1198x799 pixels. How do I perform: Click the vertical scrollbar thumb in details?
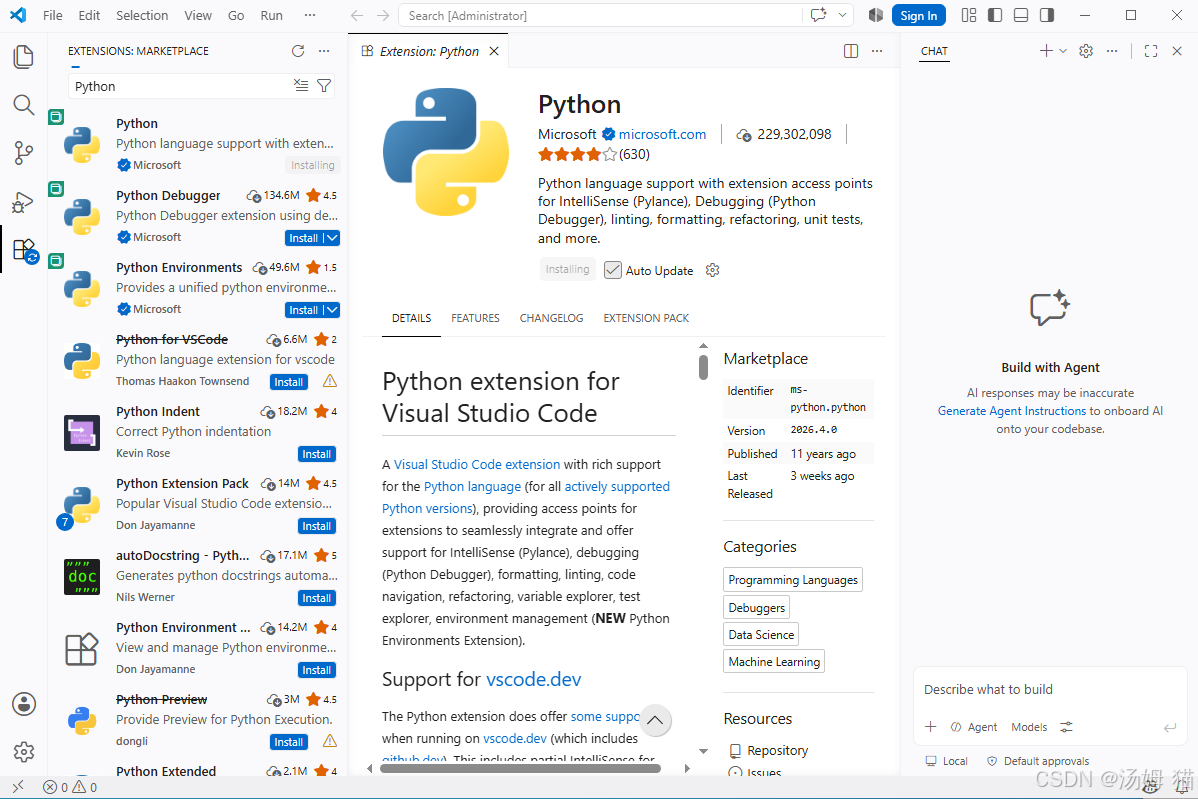[x=703, y=367]
